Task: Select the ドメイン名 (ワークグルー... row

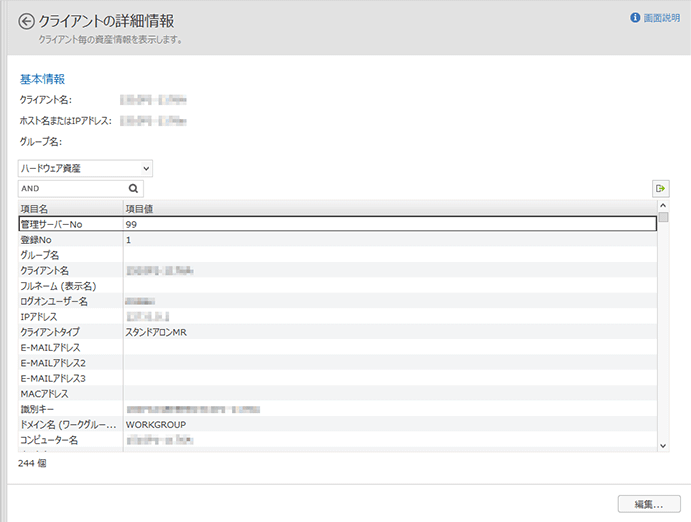Action: 338,425
